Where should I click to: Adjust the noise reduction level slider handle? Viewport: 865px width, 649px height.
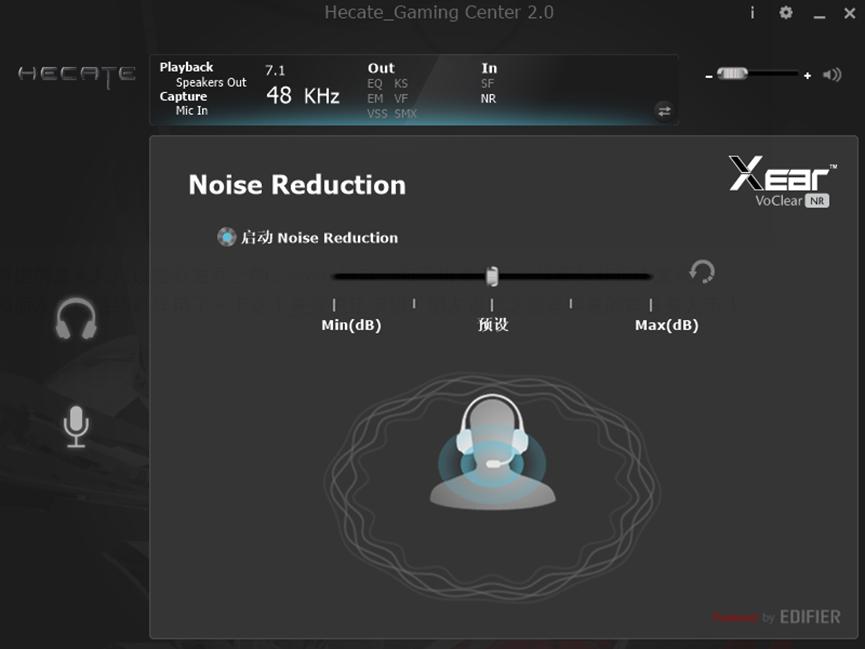(x=492, y=276)
